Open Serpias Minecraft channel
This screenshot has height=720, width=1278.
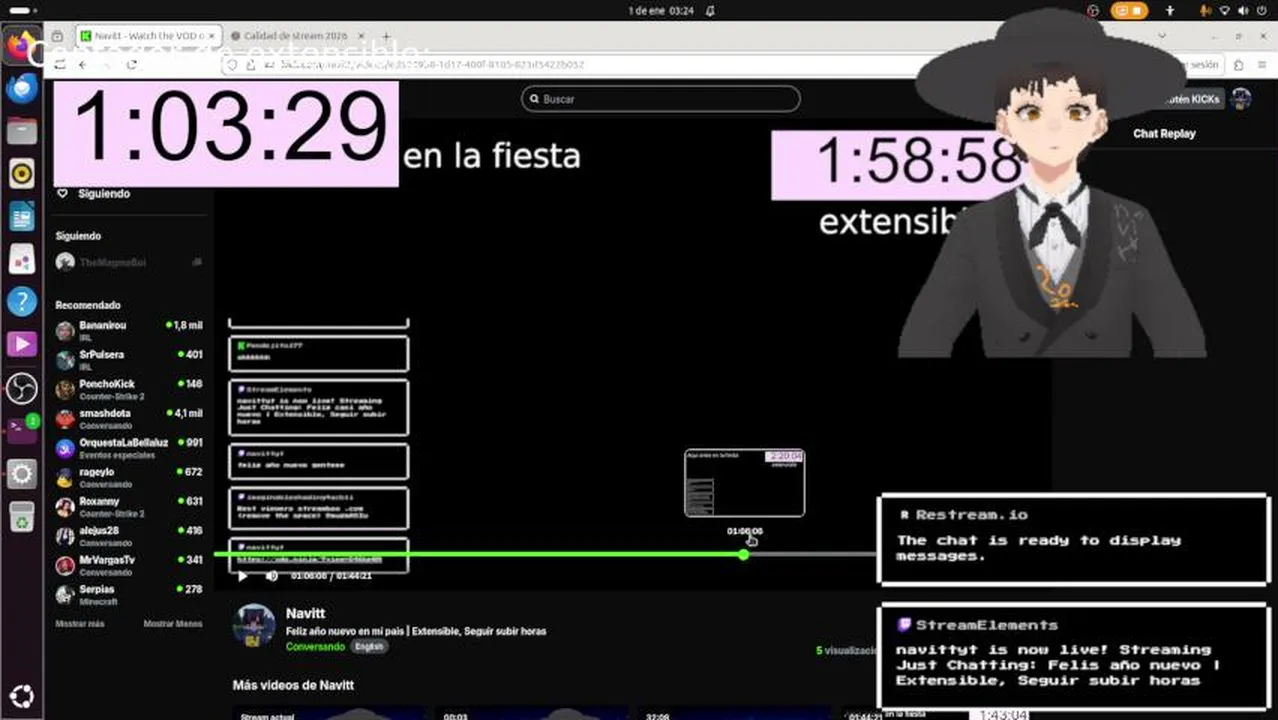129,594
